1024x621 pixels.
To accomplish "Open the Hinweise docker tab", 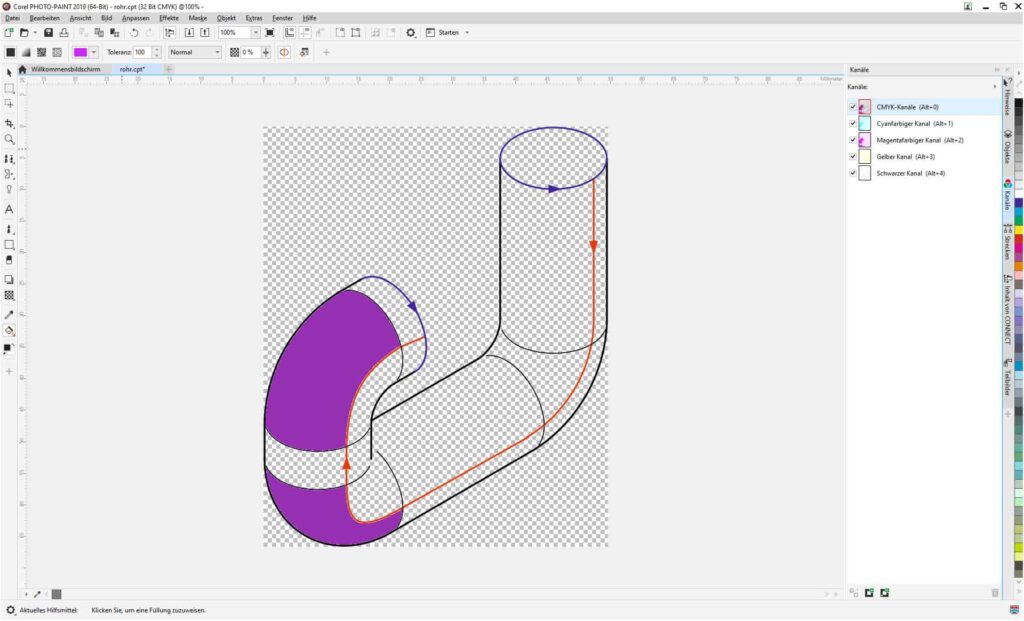I will [1008, 99].
